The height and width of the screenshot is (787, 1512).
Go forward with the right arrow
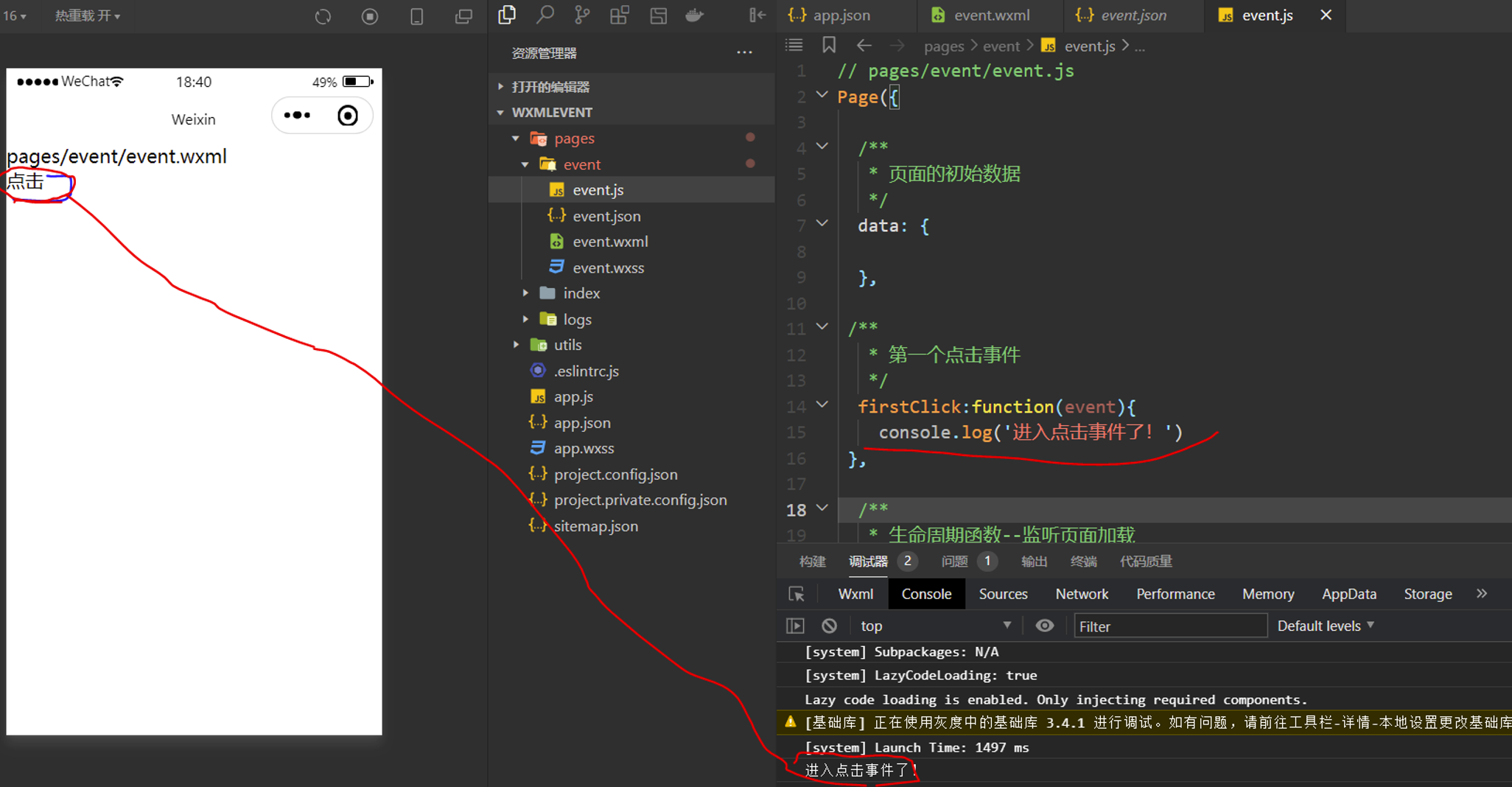coord(897,46)
